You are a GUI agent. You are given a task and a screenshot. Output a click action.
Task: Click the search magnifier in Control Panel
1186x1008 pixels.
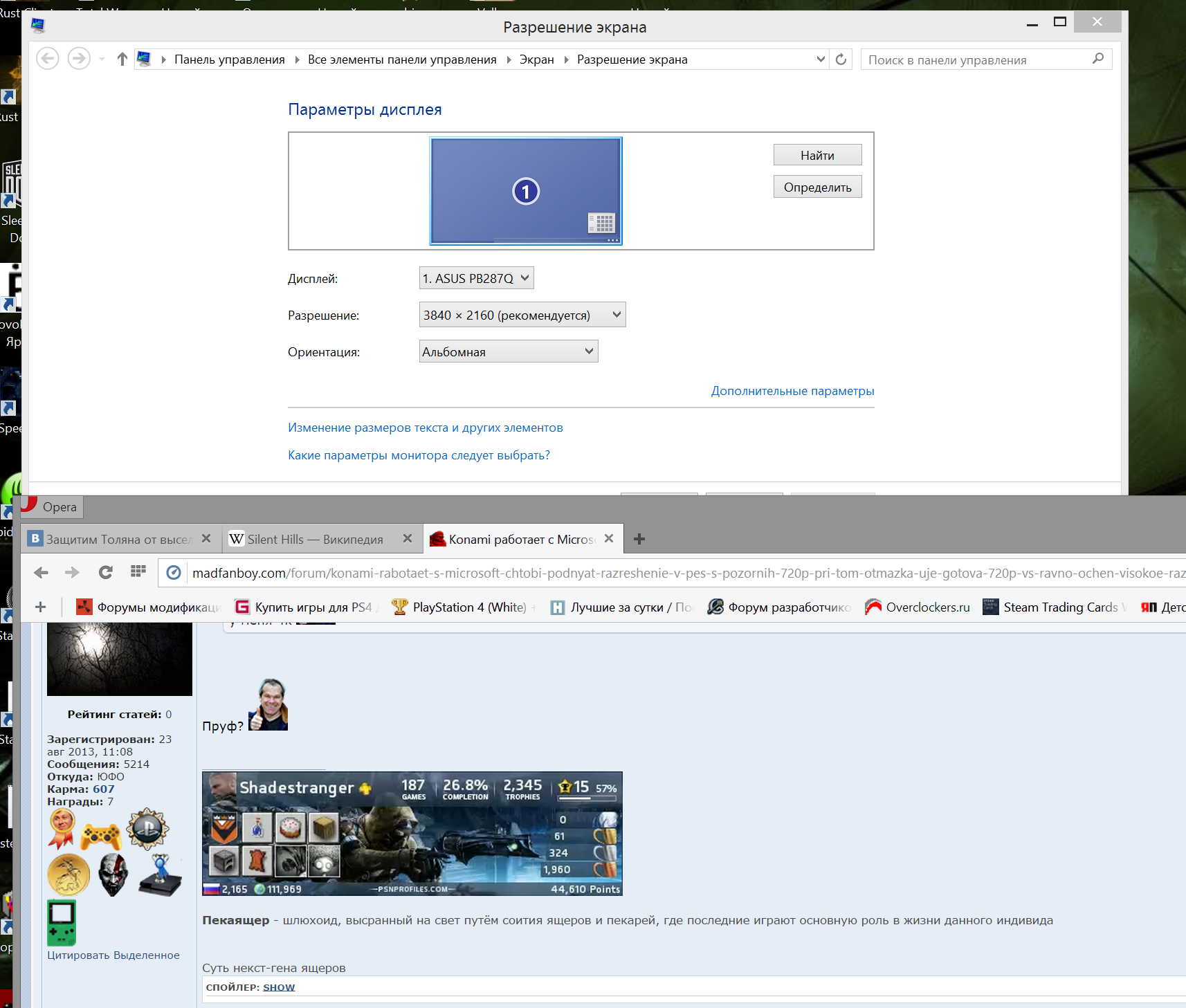tap(1097, 59)
